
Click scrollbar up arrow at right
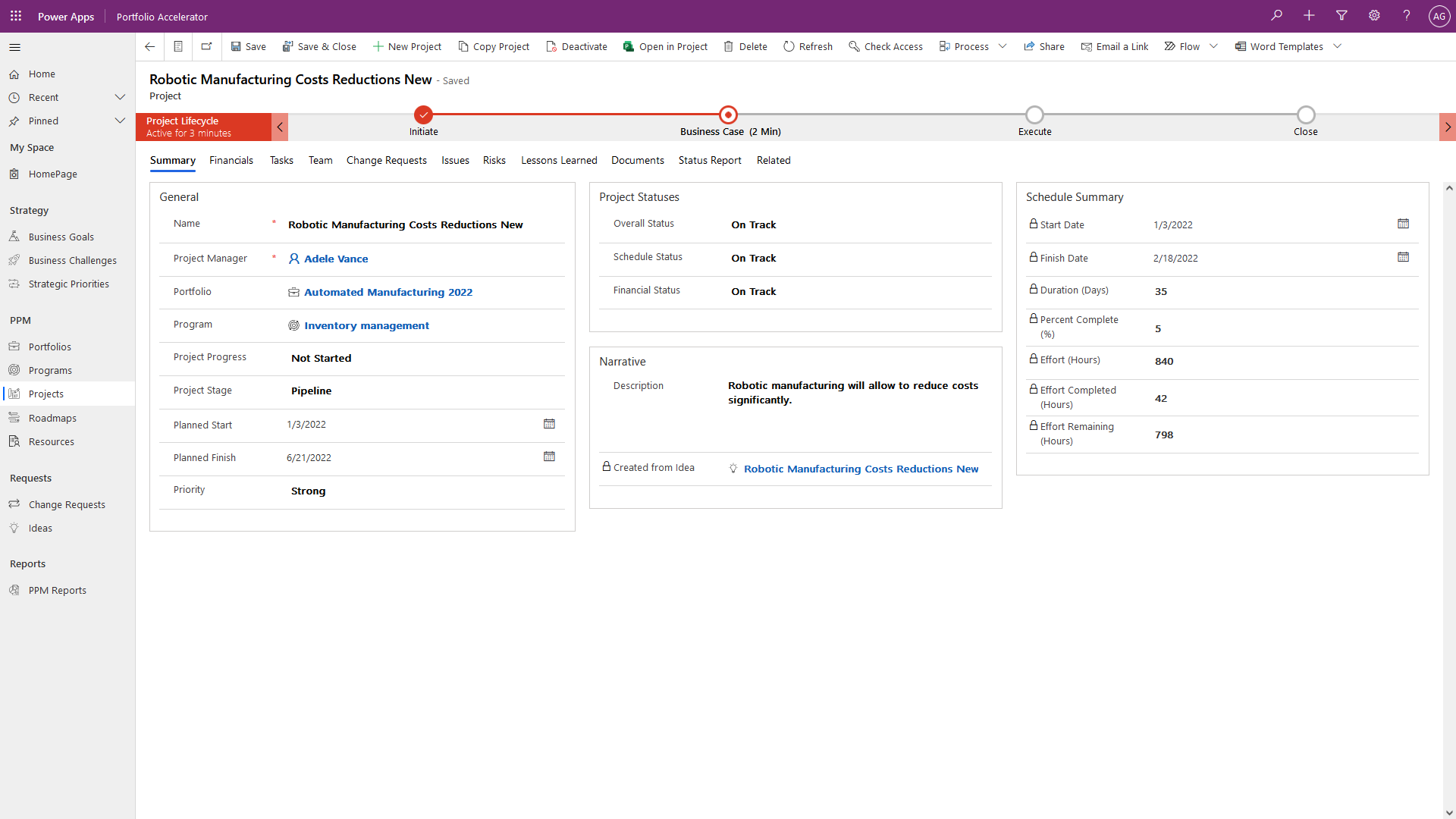(1449, 187)
